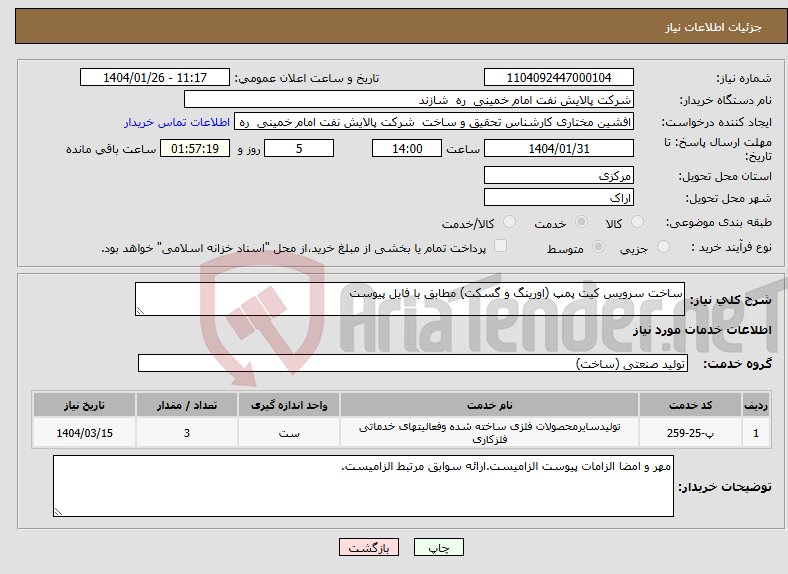The image size is (788, 574).
Task: Click the delivery city field اراک
Action: 558,197
